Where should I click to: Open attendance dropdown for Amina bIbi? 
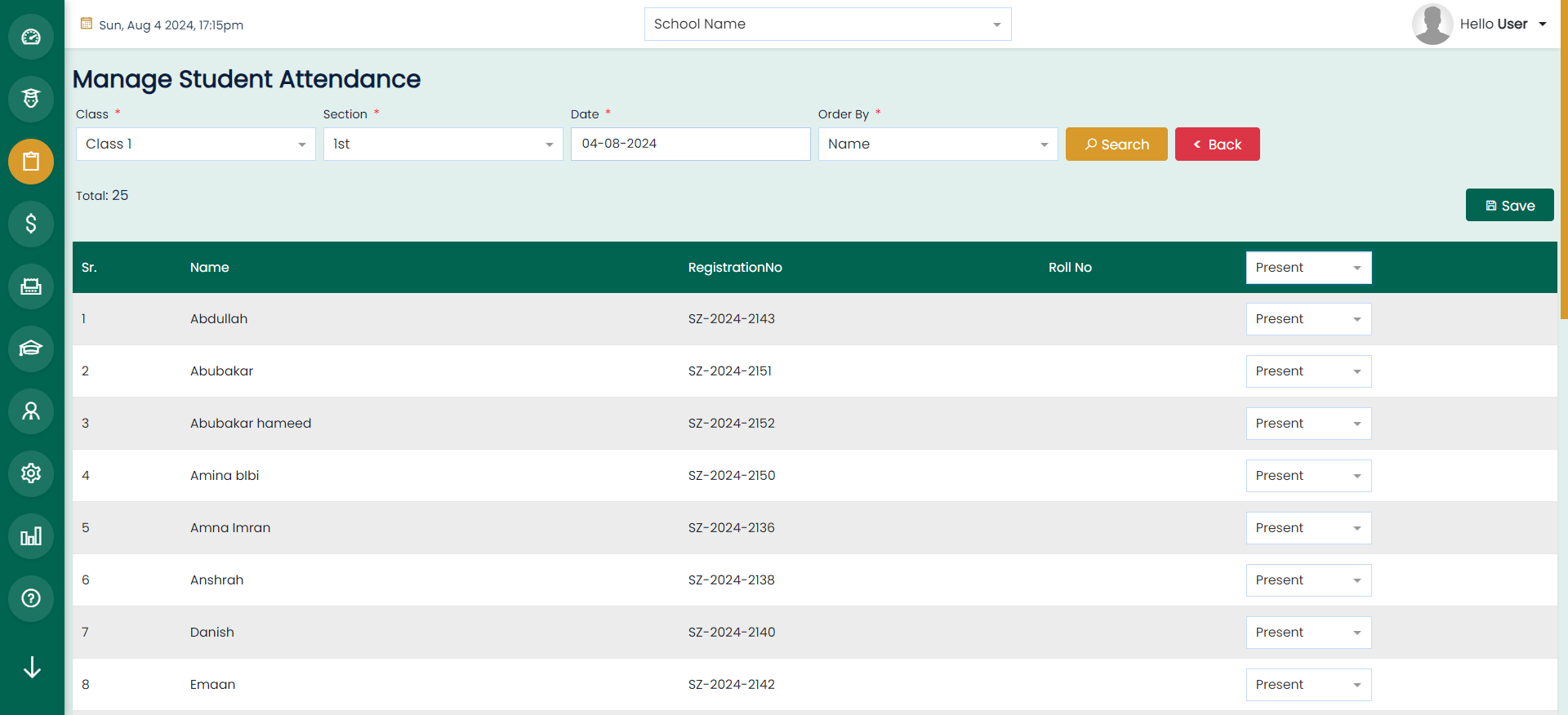coord(1308,476)
